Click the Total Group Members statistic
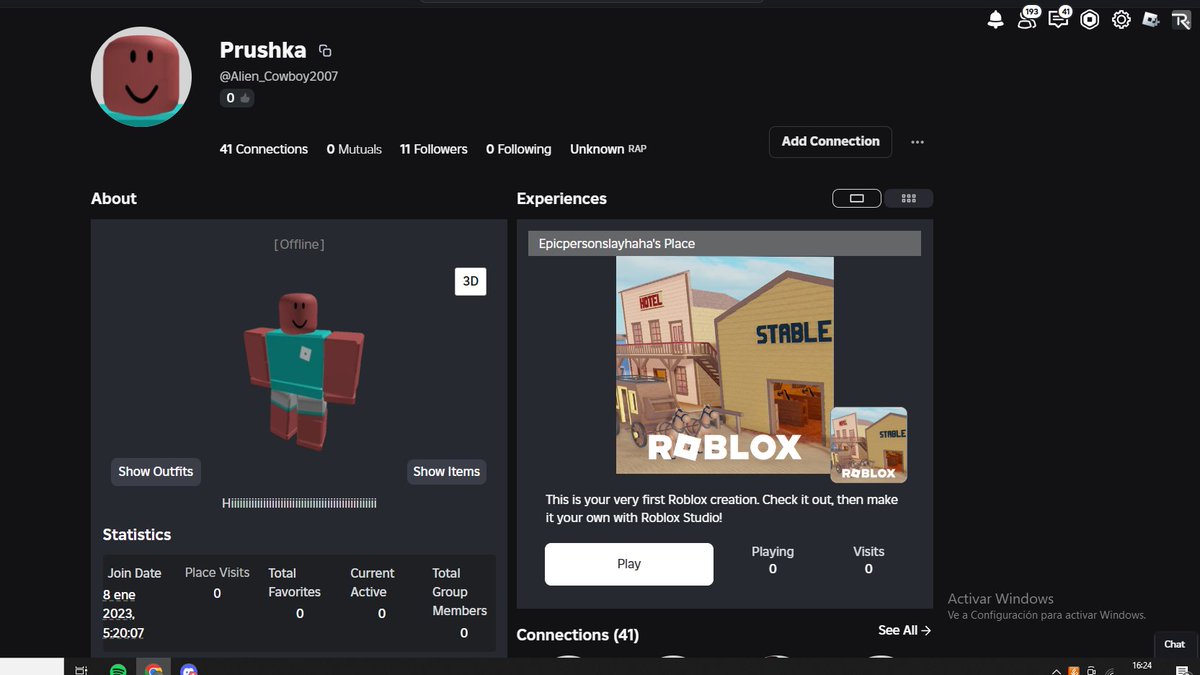The height and width of the screenshot is (675, 1200). 460,603
